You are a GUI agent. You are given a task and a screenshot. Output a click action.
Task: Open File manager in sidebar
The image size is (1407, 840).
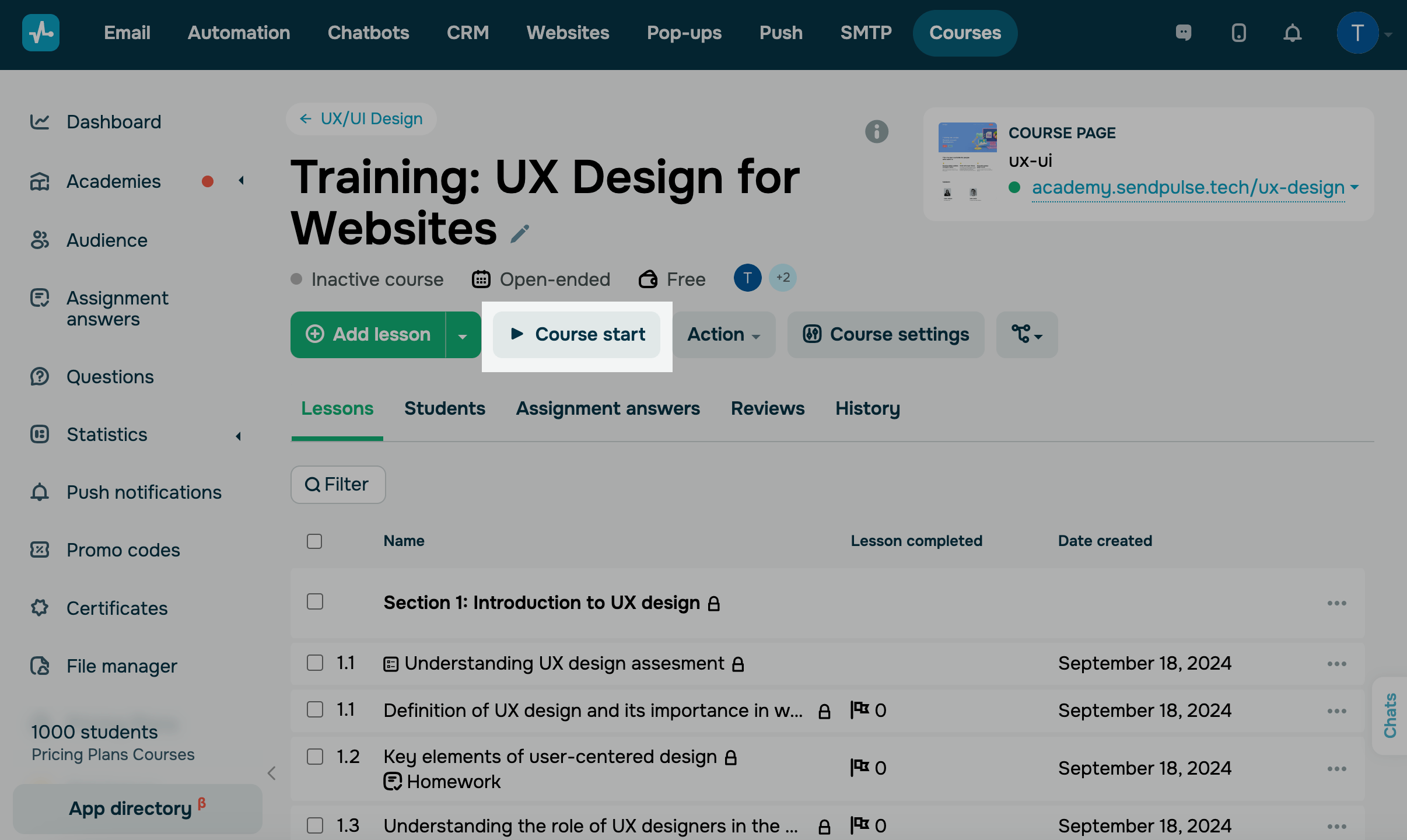121,666
